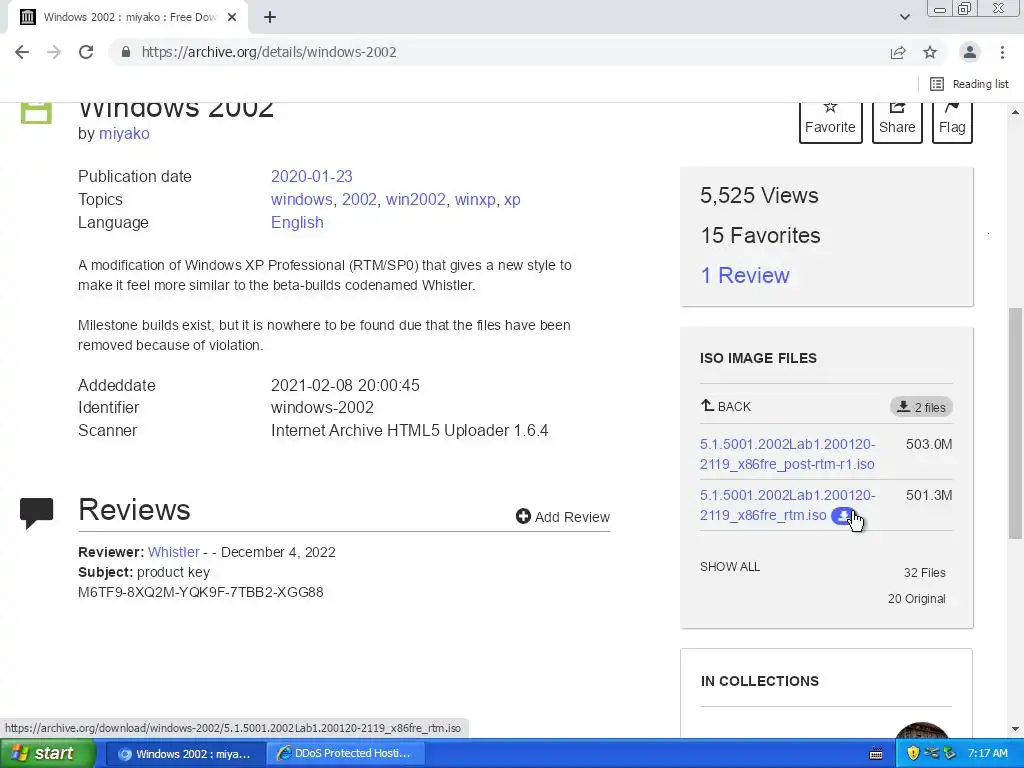Open the 'windows' topic link
The width and height of the screenshot is (1024, 768).
pyautogui.click(x=301, y=199)
